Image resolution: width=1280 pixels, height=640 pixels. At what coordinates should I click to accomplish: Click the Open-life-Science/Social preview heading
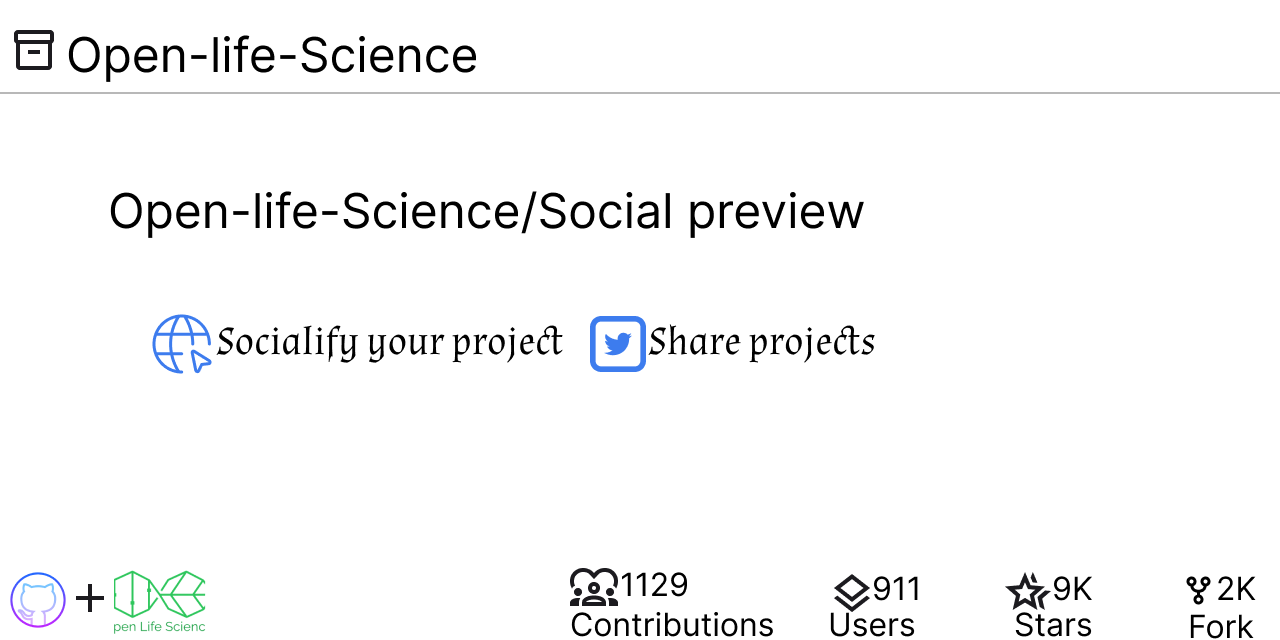[486, 212]
